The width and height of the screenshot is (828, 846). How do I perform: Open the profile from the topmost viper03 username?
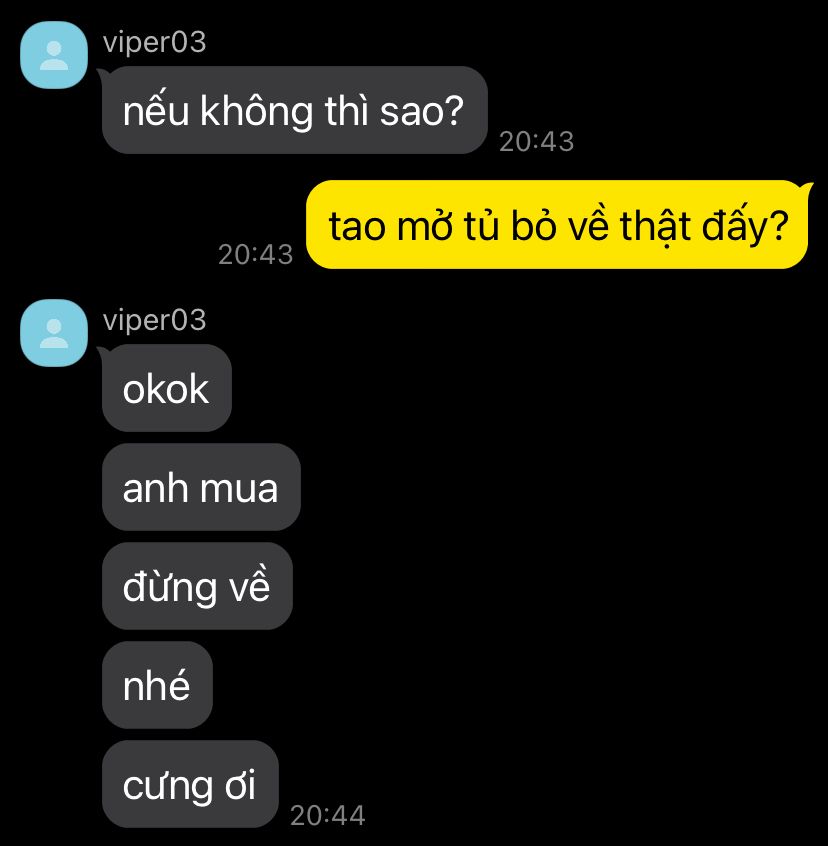(x=154, y=42)
